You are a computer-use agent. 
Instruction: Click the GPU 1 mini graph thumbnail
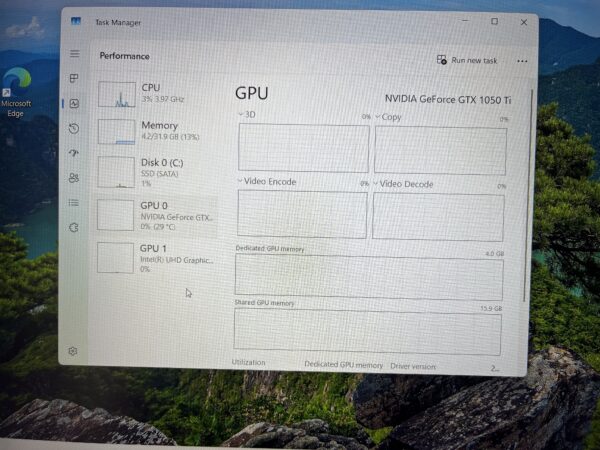(115, 258)
